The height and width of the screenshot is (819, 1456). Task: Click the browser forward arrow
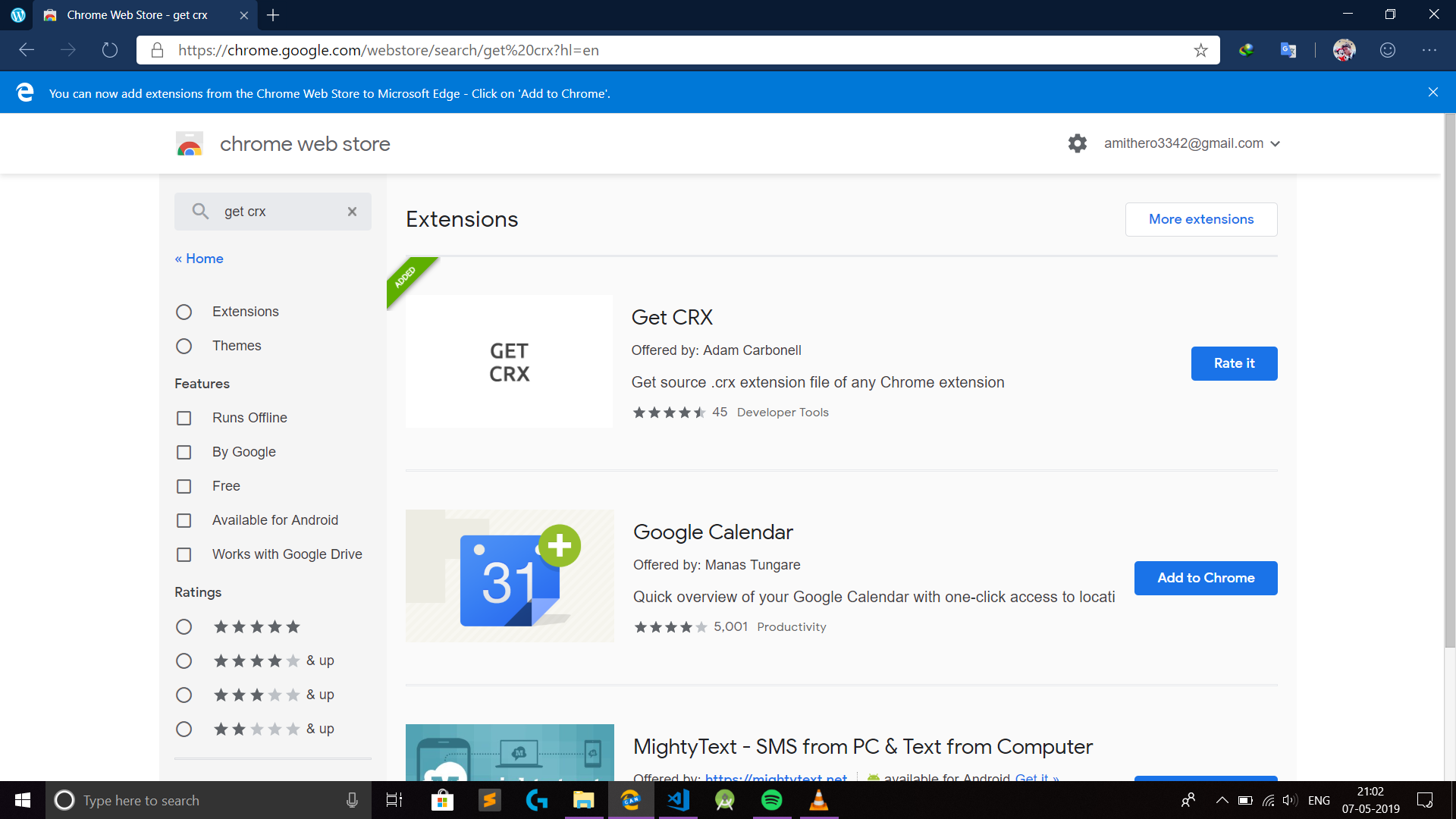click(68, 50)
